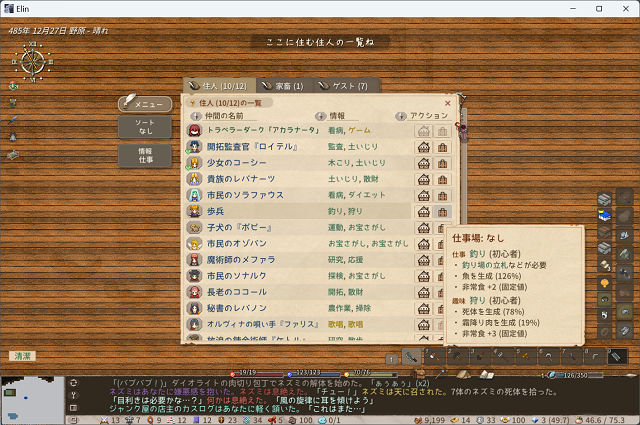Click the open book icon in bottom bar

[x=487, y=374]
